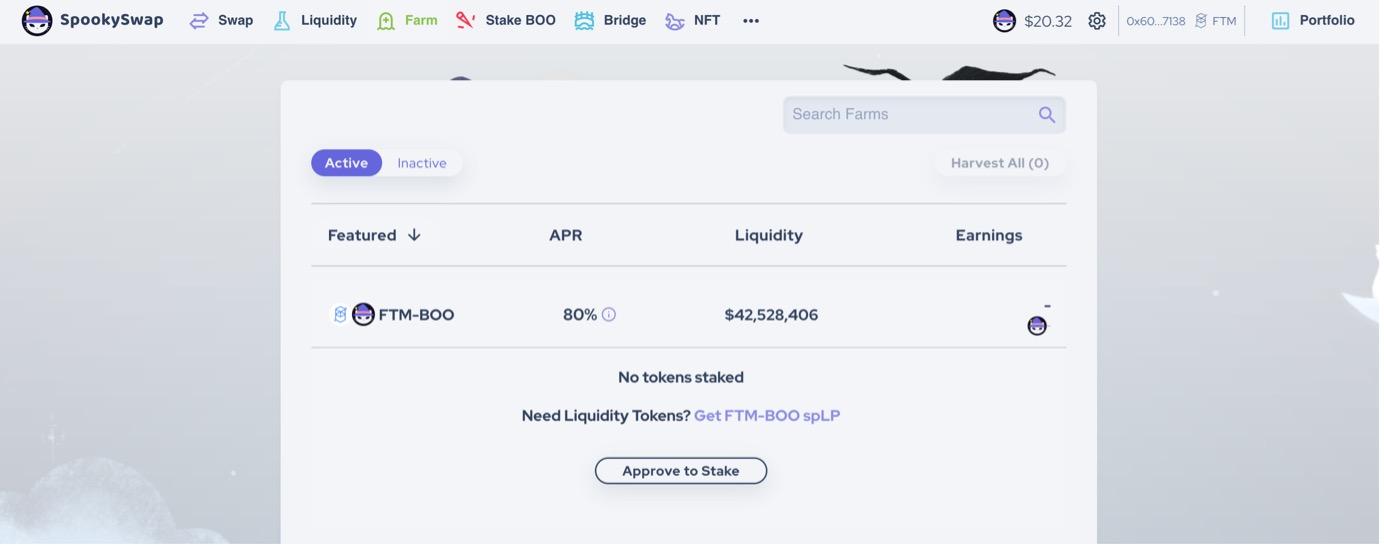Click the Portfolio chart icon
The width and height of the screenshot is (1384, 546).
point(1280,21)
